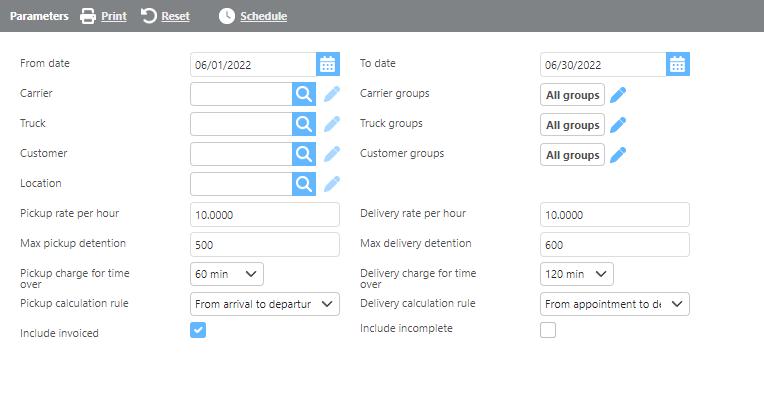Uncheck the Include invoiced checkbox
Screen dimensions: 764x403
coord(198,331)
